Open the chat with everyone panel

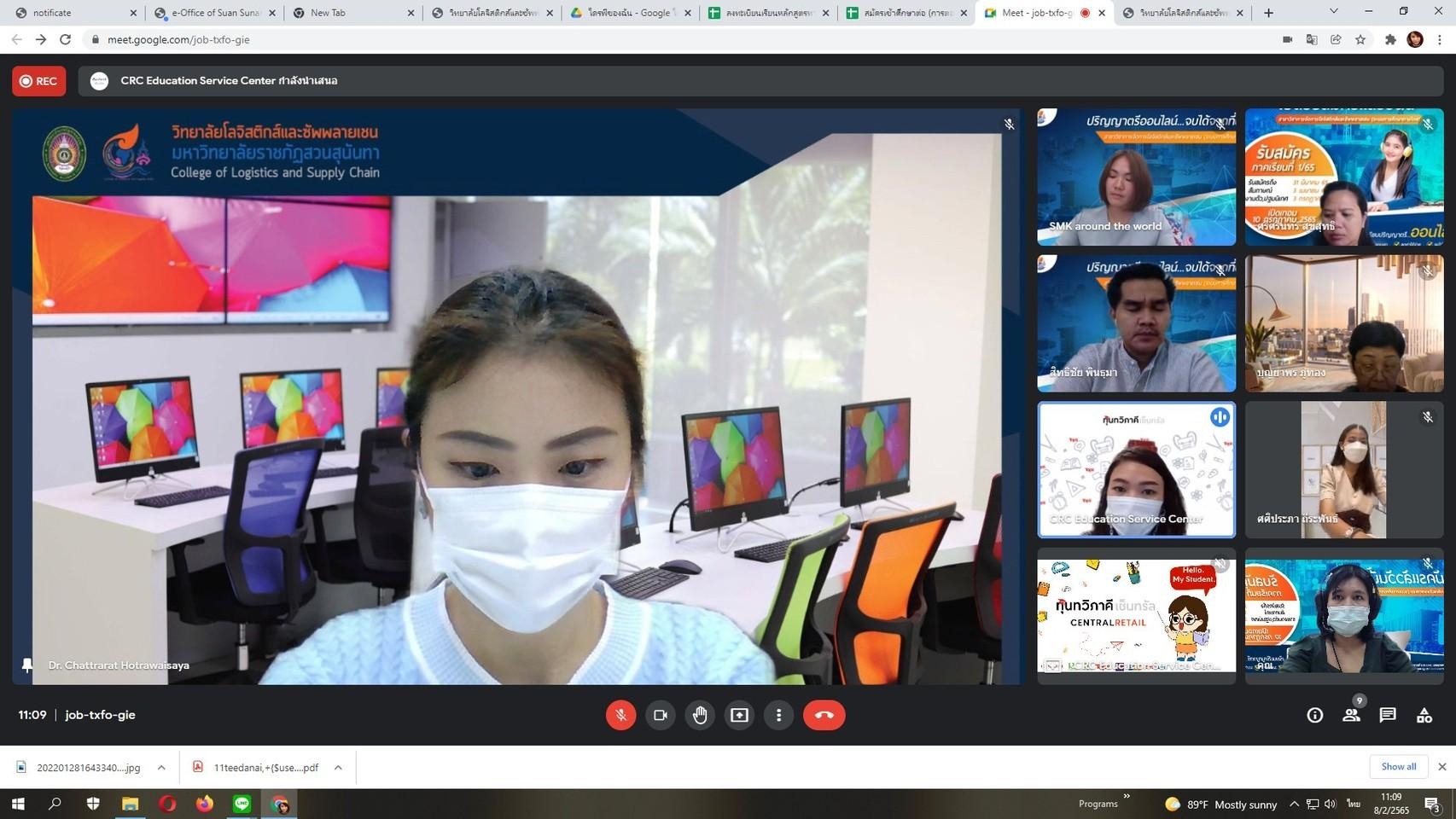tap(1388, 715)
